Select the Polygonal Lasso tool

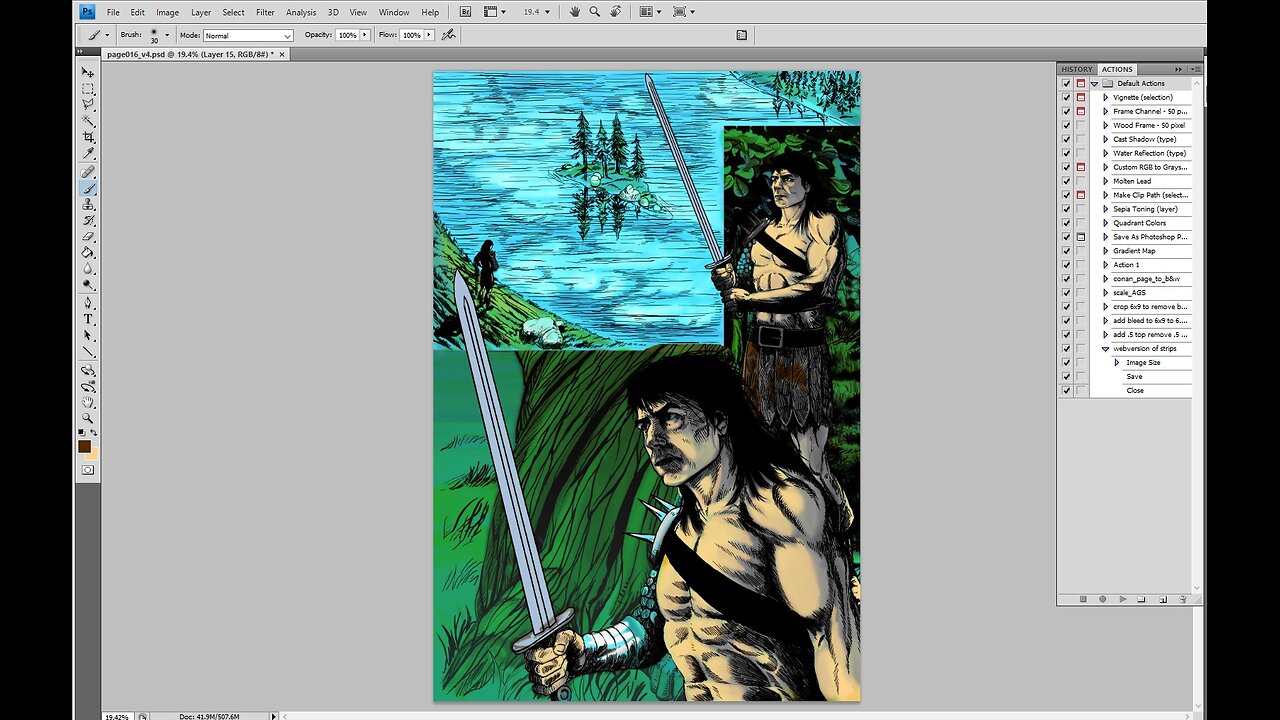88,104
